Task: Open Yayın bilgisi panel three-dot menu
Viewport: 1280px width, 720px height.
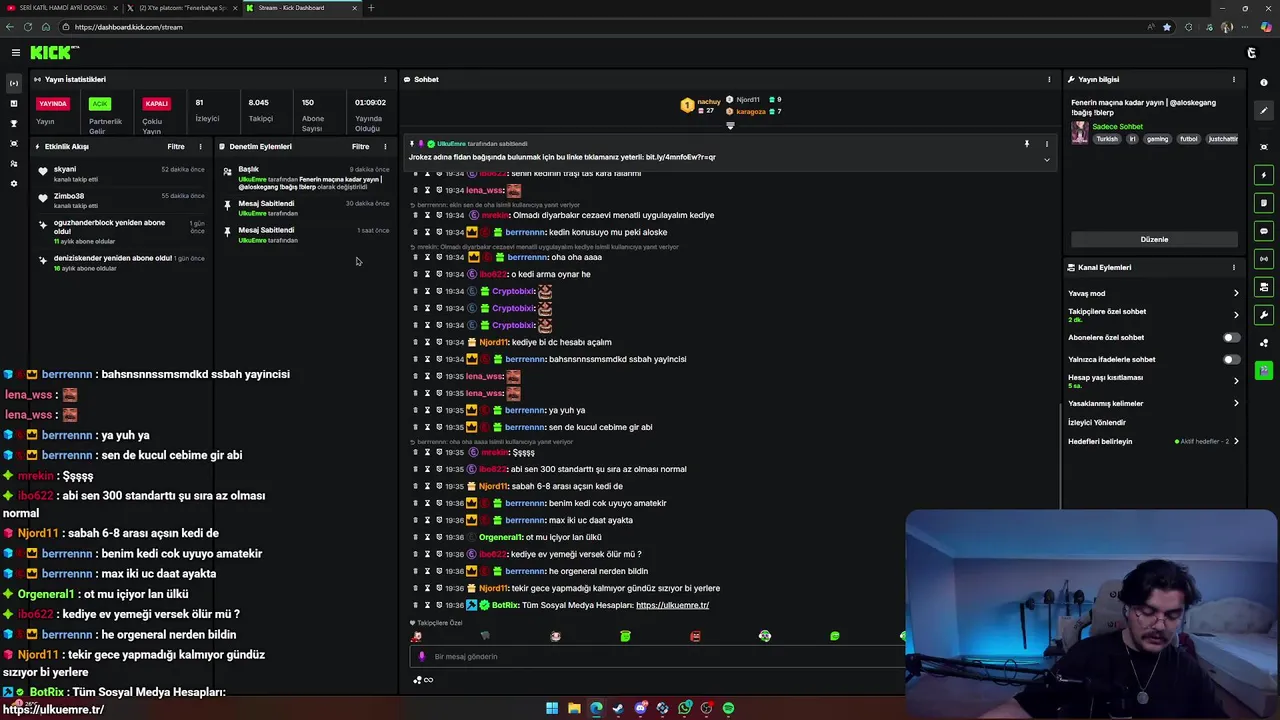Action: 1234,80
